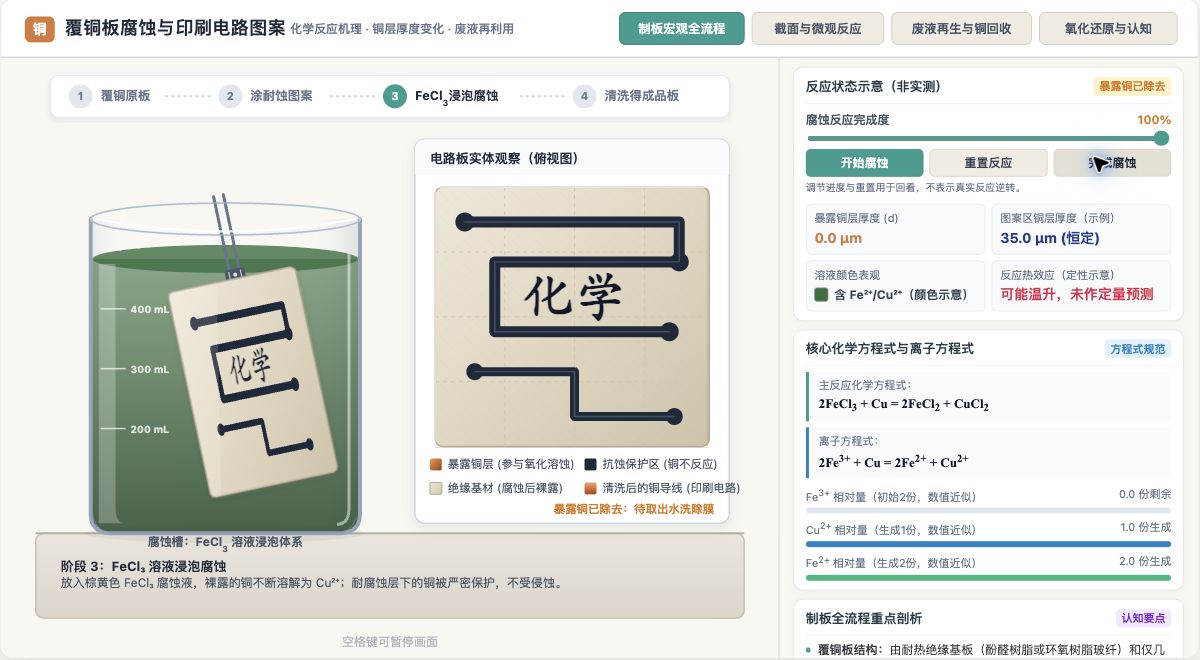Click the 开始腐蚀 button
This screenshot has width=1200, height=660.
(864, 163)
